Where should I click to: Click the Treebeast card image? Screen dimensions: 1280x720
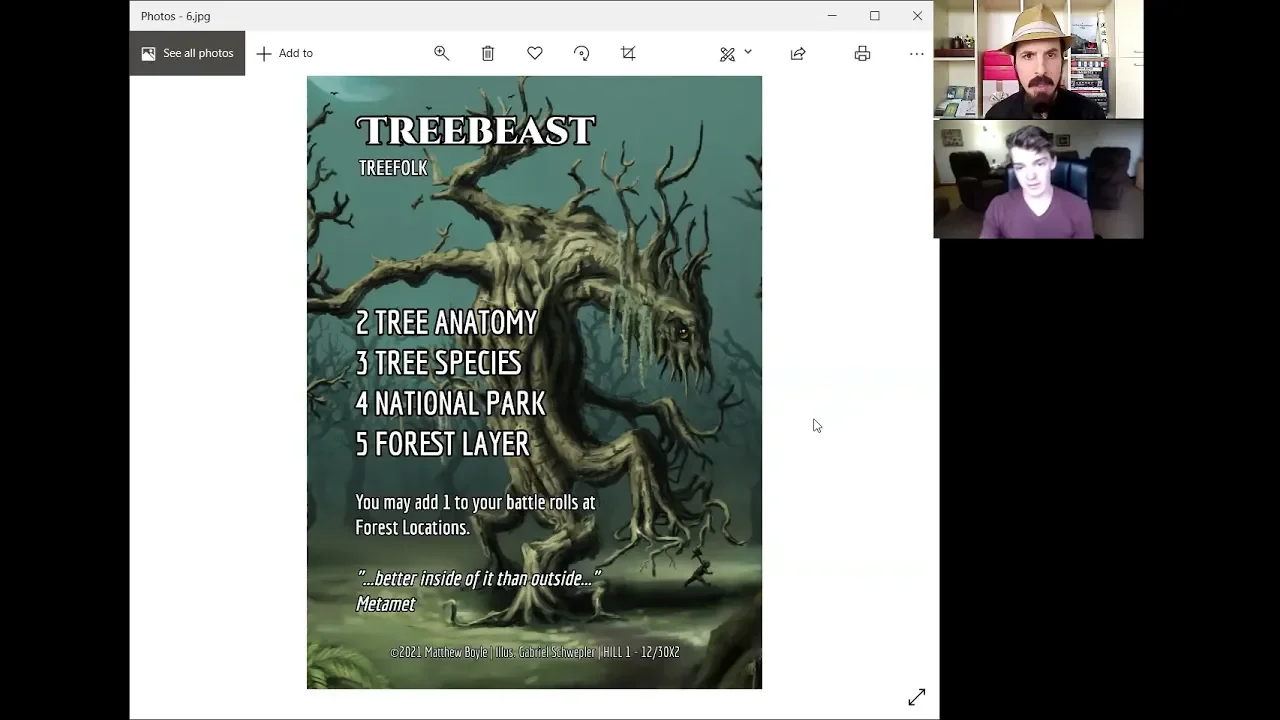tap(534, 382)
